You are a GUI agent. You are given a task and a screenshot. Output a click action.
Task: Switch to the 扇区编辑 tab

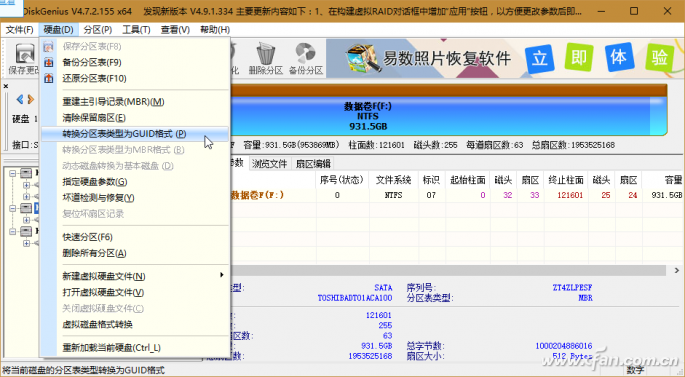pos(313,164)
